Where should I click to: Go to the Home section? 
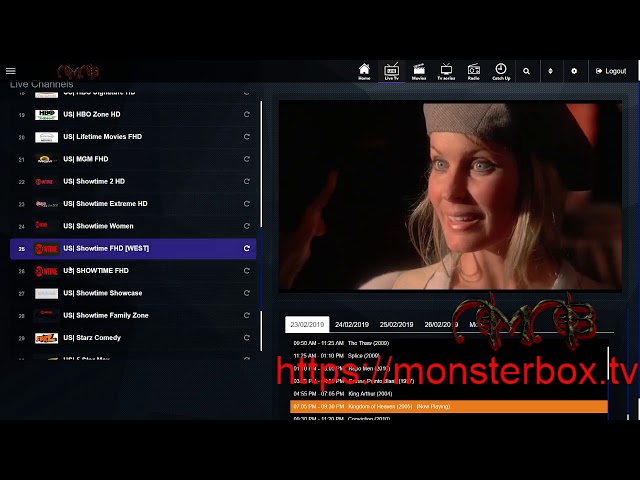click(364, 71)
